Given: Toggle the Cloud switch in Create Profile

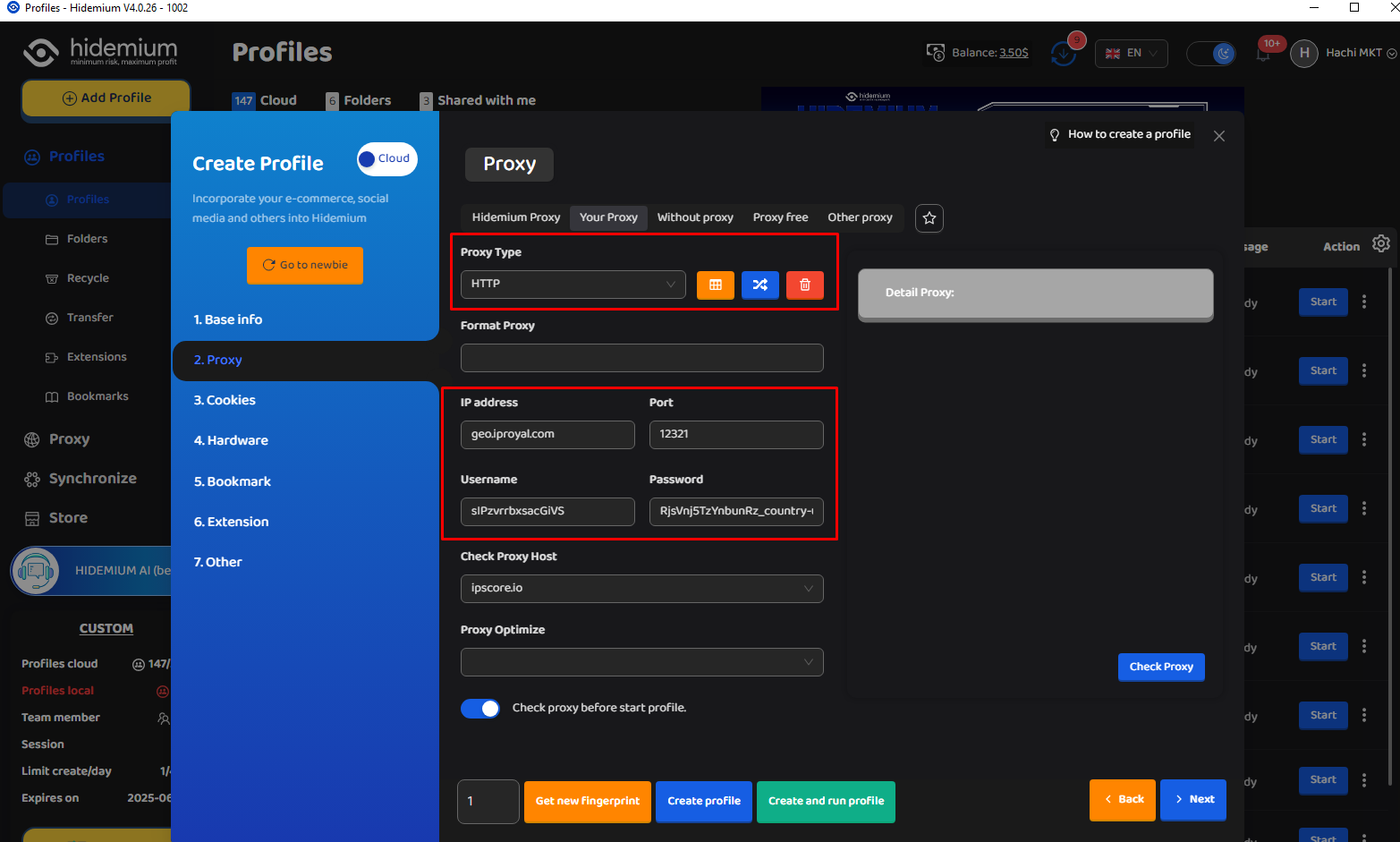Looking at the screenshot, I should pyautogui.click(x=386, y=159).
